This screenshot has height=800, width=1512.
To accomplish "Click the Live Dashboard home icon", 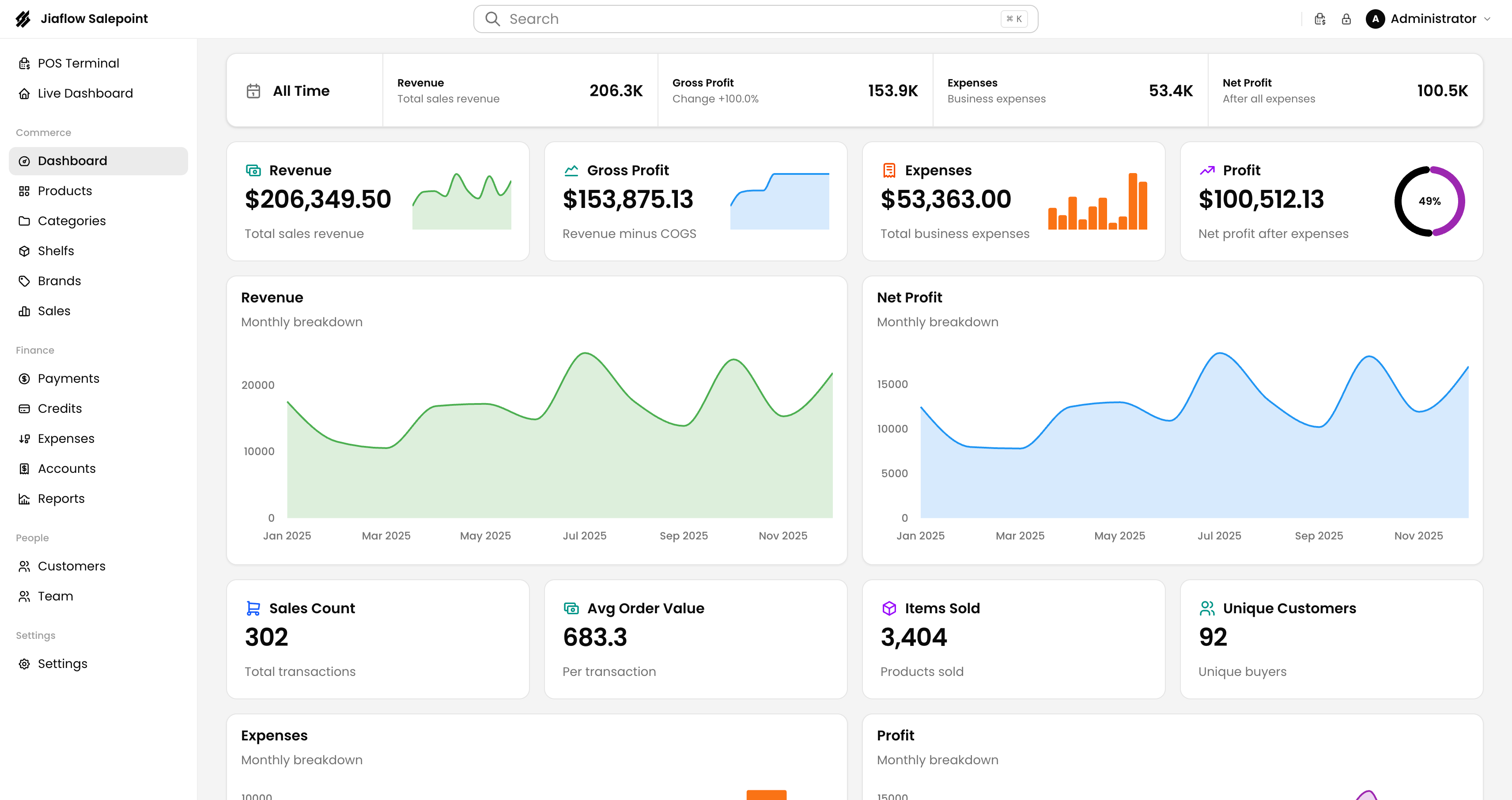I will [24, 93].
